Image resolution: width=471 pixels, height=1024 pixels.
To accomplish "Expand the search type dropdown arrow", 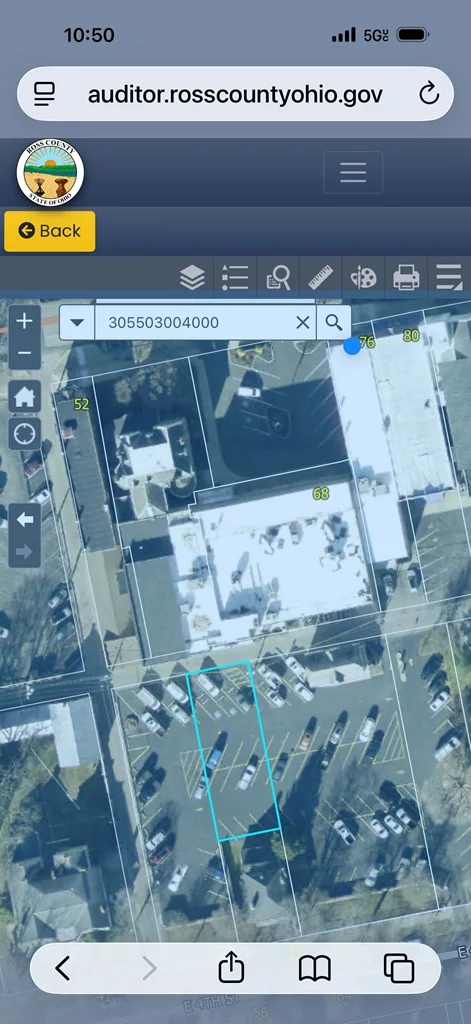I will pyautogui.click(x=77, y=323).
